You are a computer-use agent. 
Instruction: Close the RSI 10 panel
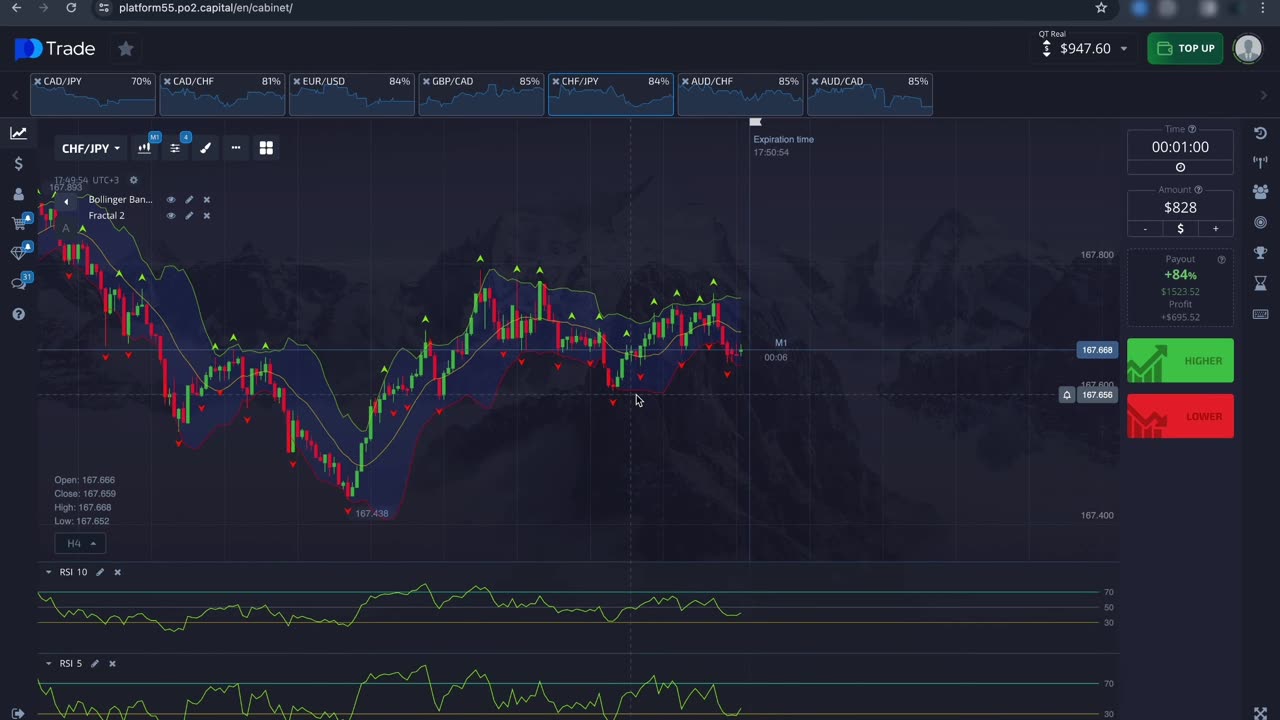[117, 572]
